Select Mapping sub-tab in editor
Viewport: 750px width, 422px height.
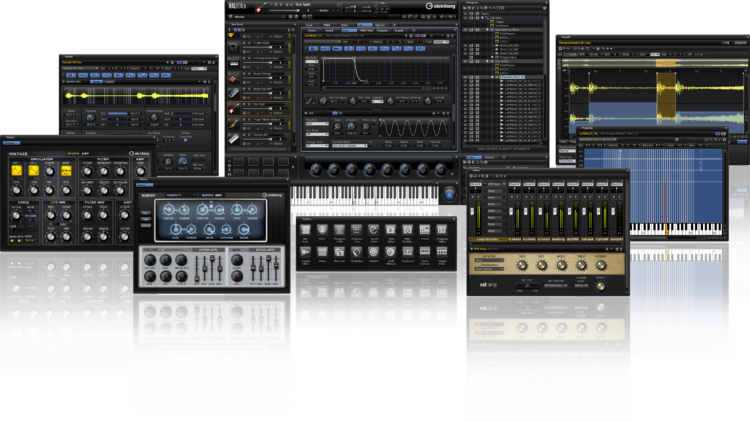[383, 31]
